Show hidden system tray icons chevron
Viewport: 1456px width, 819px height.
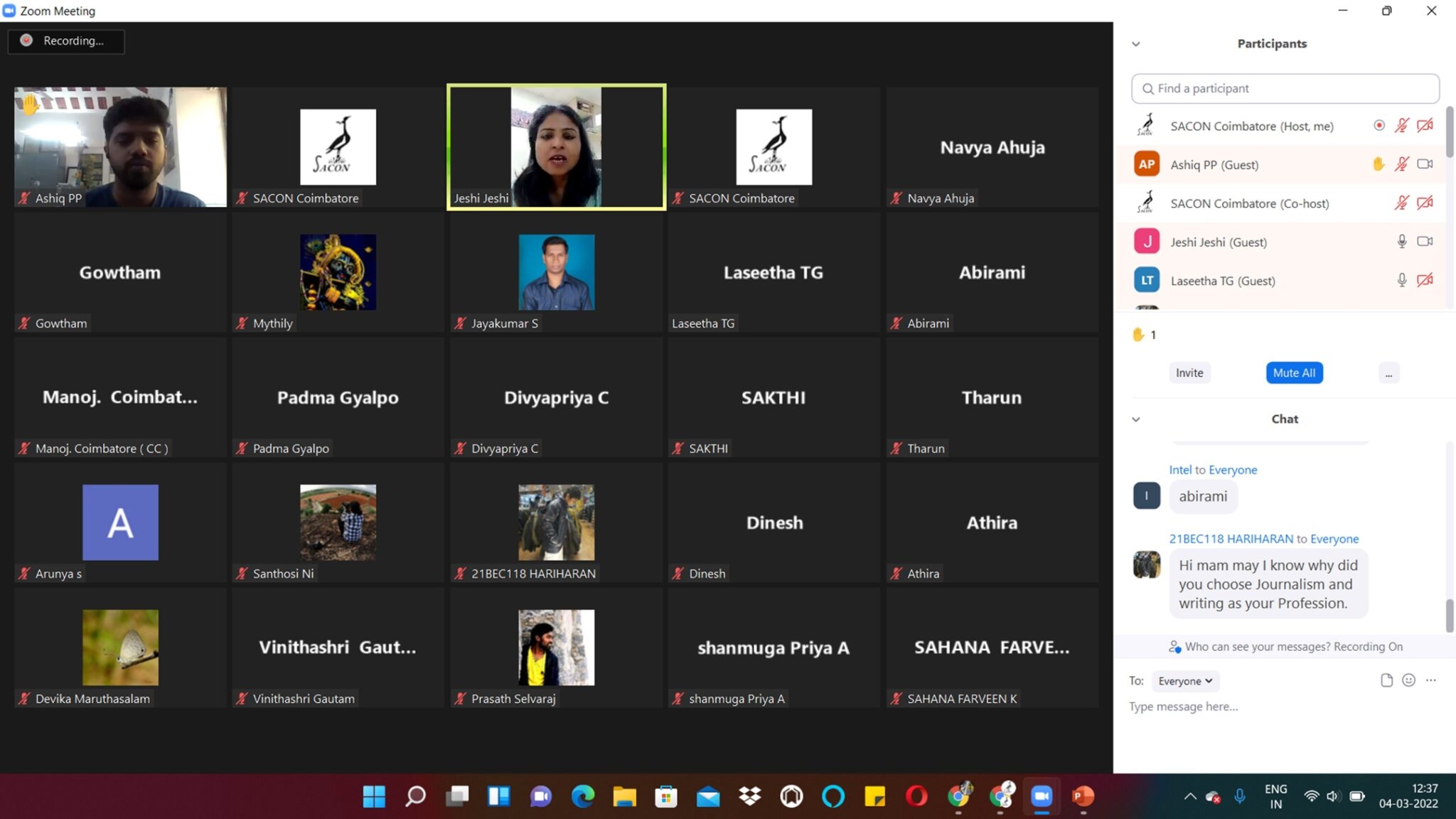[x=1189, y=796]
